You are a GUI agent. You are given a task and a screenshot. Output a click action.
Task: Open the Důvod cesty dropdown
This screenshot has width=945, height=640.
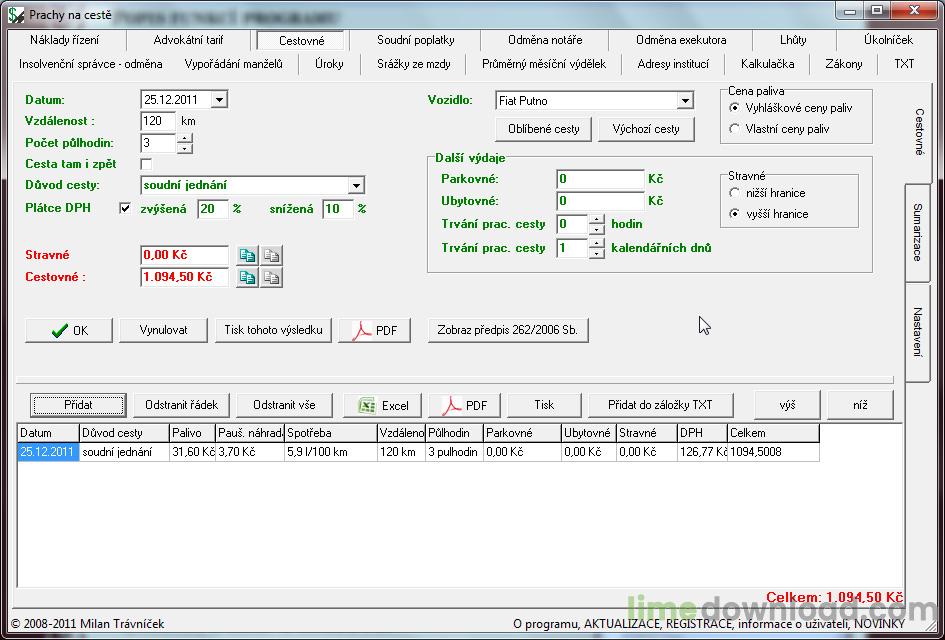tap(356, 186)
